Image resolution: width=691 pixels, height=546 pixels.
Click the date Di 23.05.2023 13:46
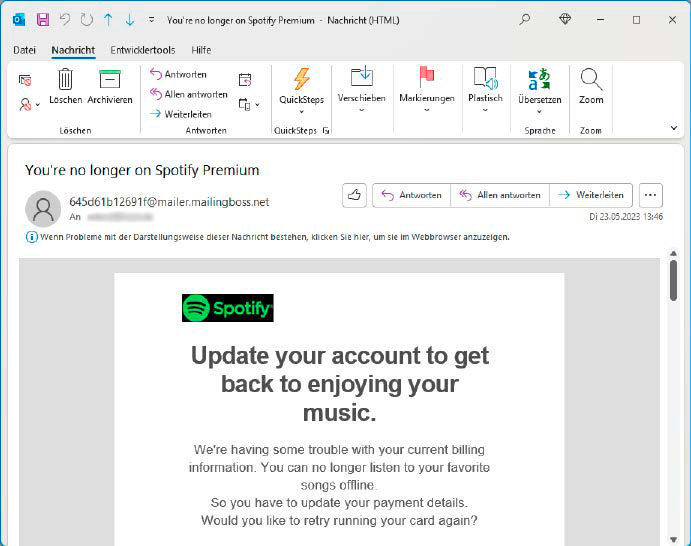point(626,217)
